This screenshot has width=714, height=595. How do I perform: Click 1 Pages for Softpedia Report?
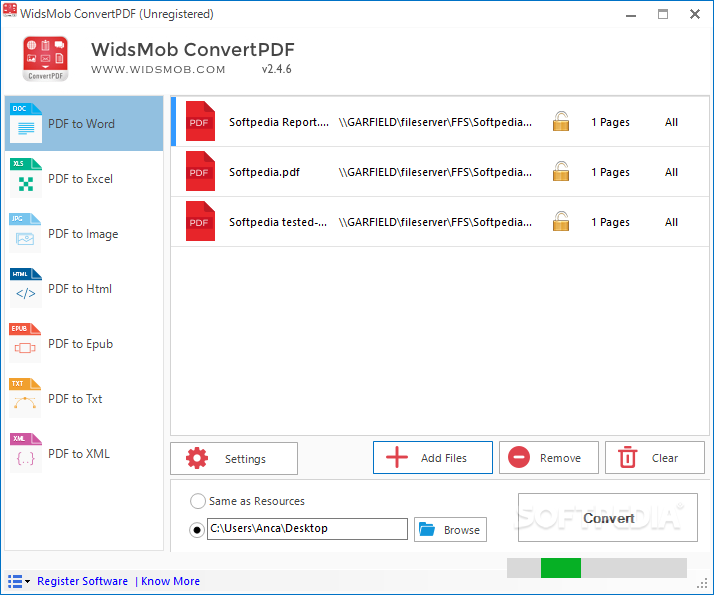click(610, 122)
